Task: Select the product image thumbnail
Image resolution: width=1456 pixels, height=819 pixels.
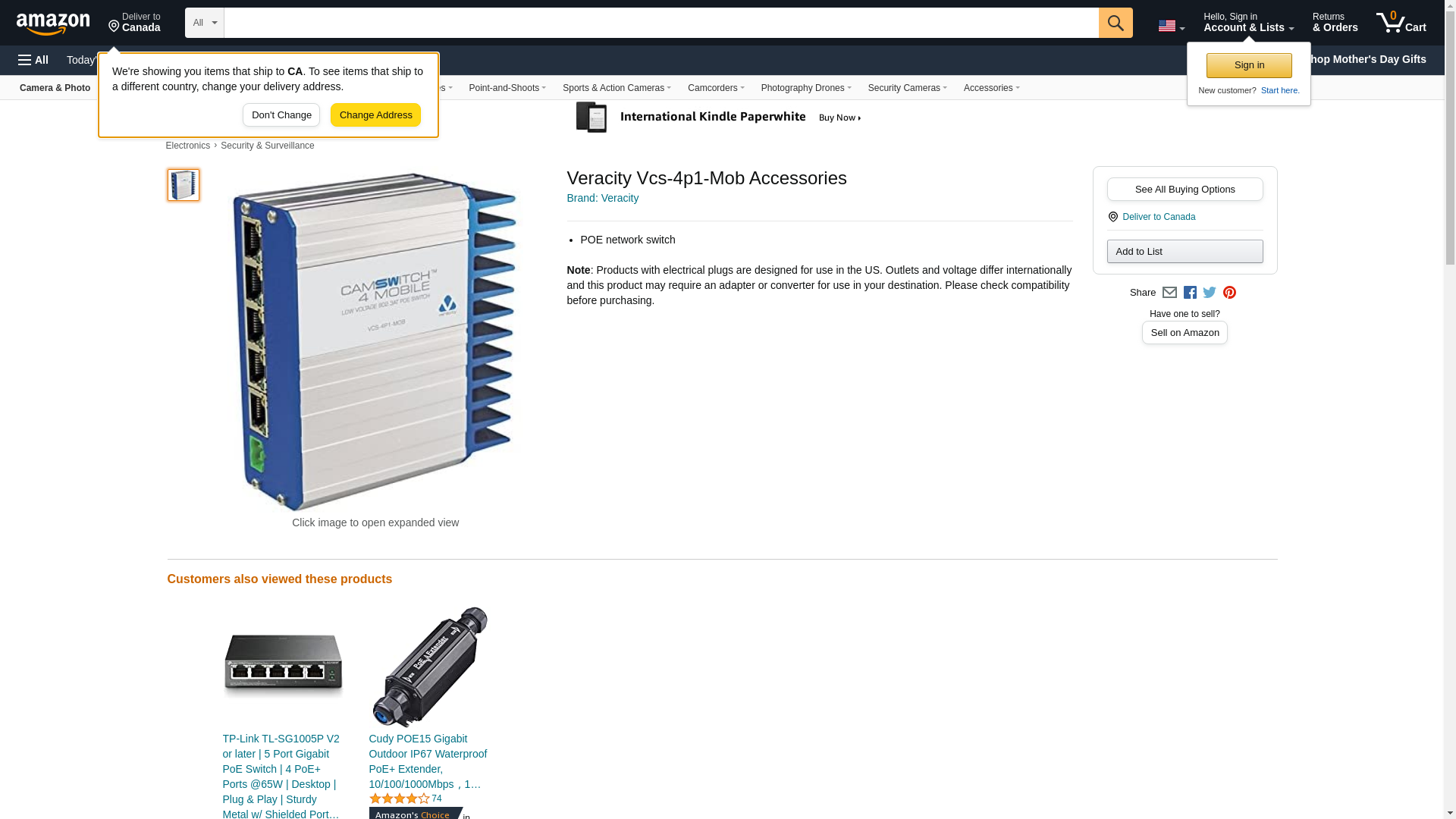Action: pyautogui.click(x=184, y=185)
